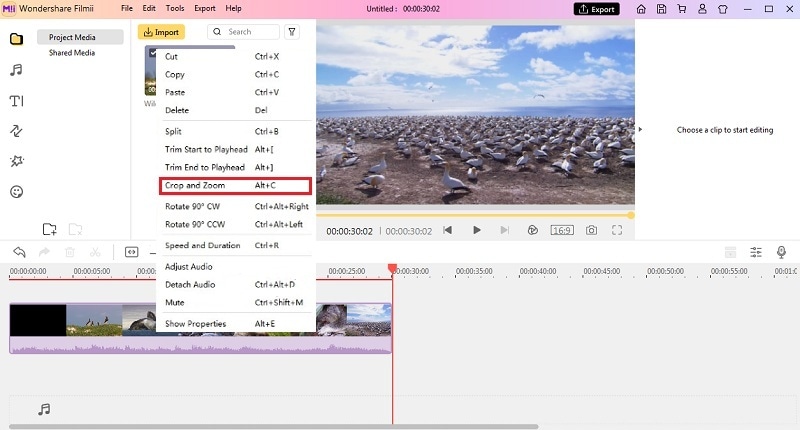The image size is (800, 430).
Task: Click the black Export button
Action: (596, 9)
